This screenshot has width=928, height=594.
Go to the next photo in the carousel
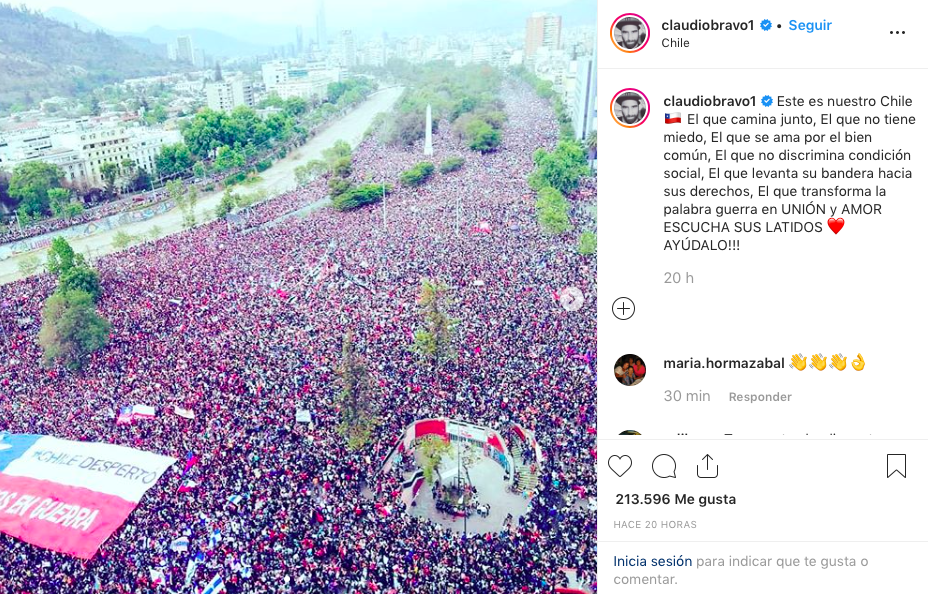[x=571, y=299]
